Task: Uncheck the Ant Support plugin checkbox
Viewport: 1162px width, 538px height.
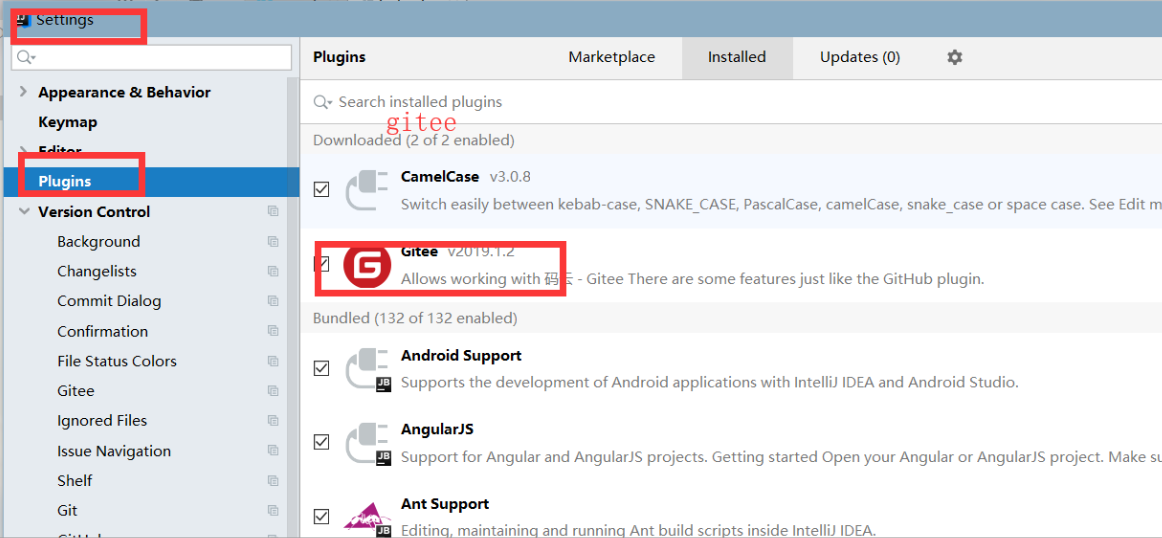Action: pyautogui.click(x=322, y=516)
